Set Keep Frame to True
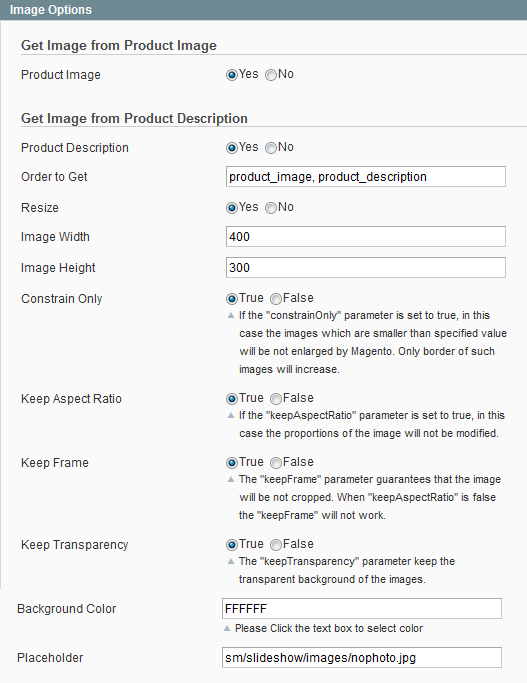 click(x=232, y=463)
